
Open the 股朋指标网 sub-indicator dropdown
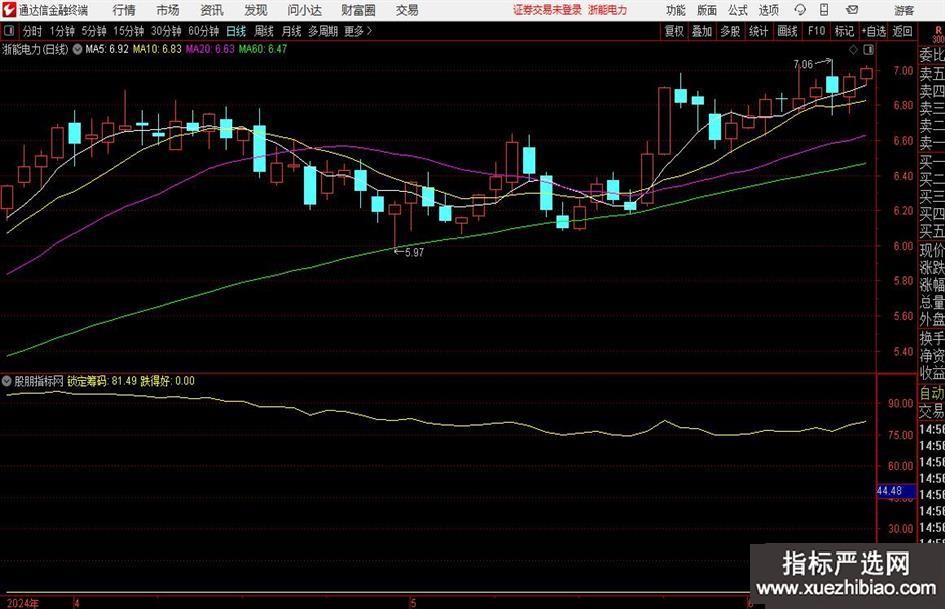(x=7, y=381)
